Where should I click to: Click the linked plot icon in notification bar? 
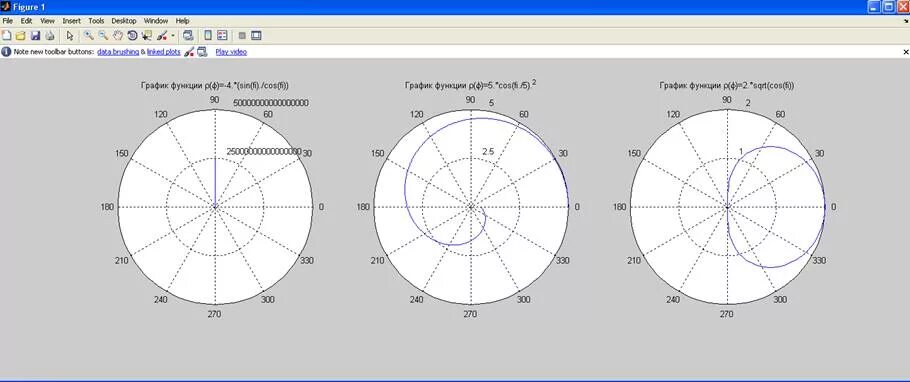pyautogui.click(x=202, y=52)
